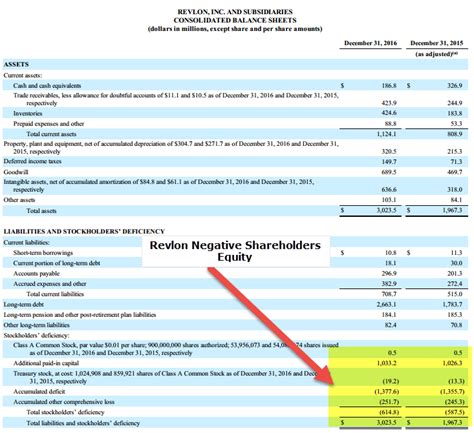Click cash value 326.9 for 2015
The width and height of the screenshot is (474, 433).
455,86
